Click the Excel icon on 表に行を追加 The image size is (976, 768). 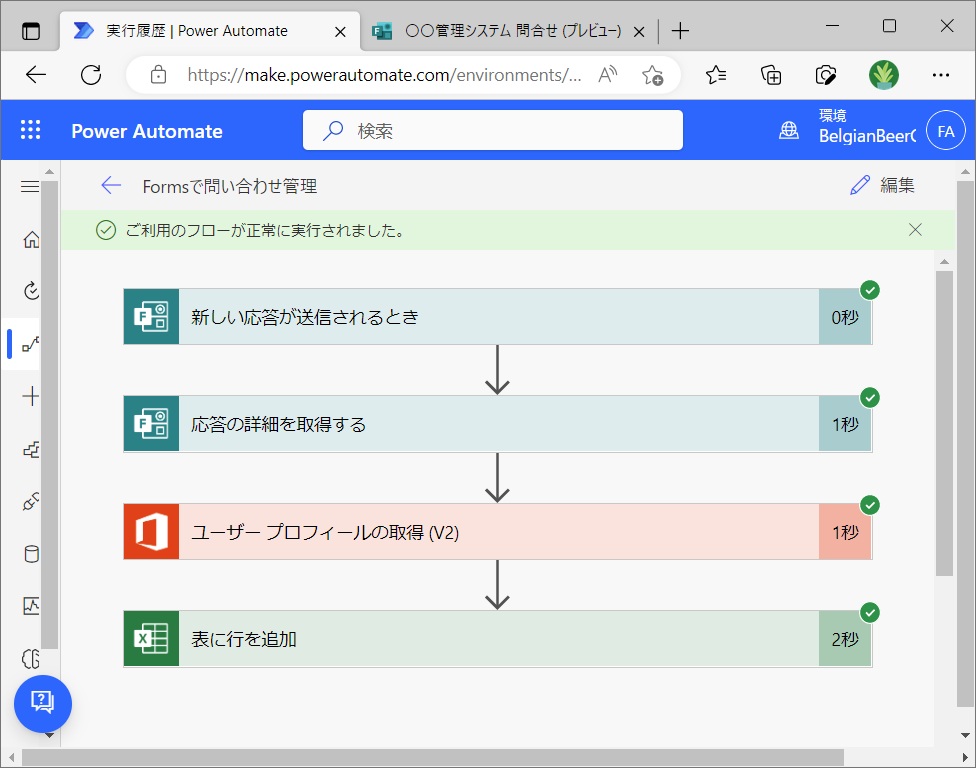click(x=151, y=639)
